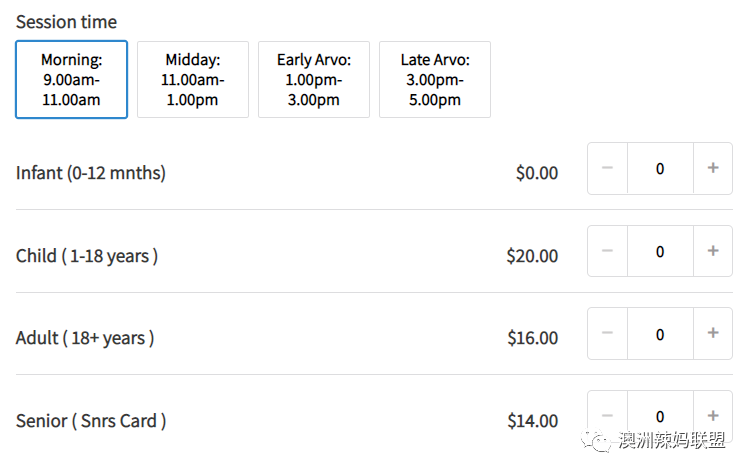The width and height of the screenshot is (750, 474).
Task: Click the Adult ticket $16.00 price
Action: click(532, 338)
